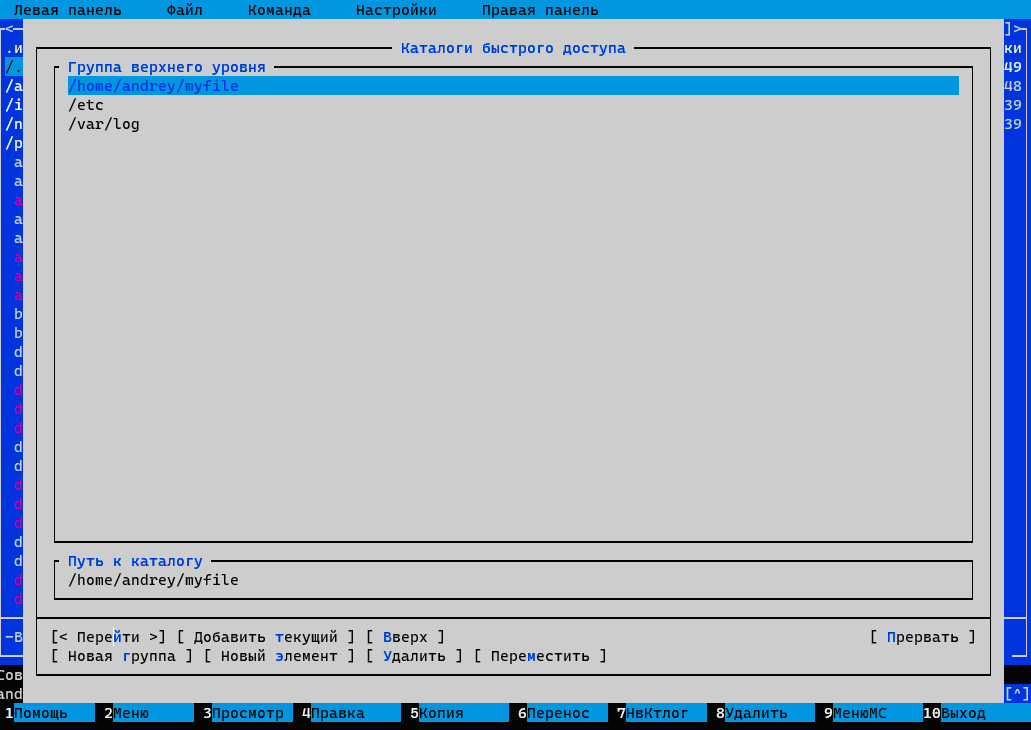Open the Левая панель menu
Screen dimensions: 1031x730
pyautogui.click(x=68, y=10)
